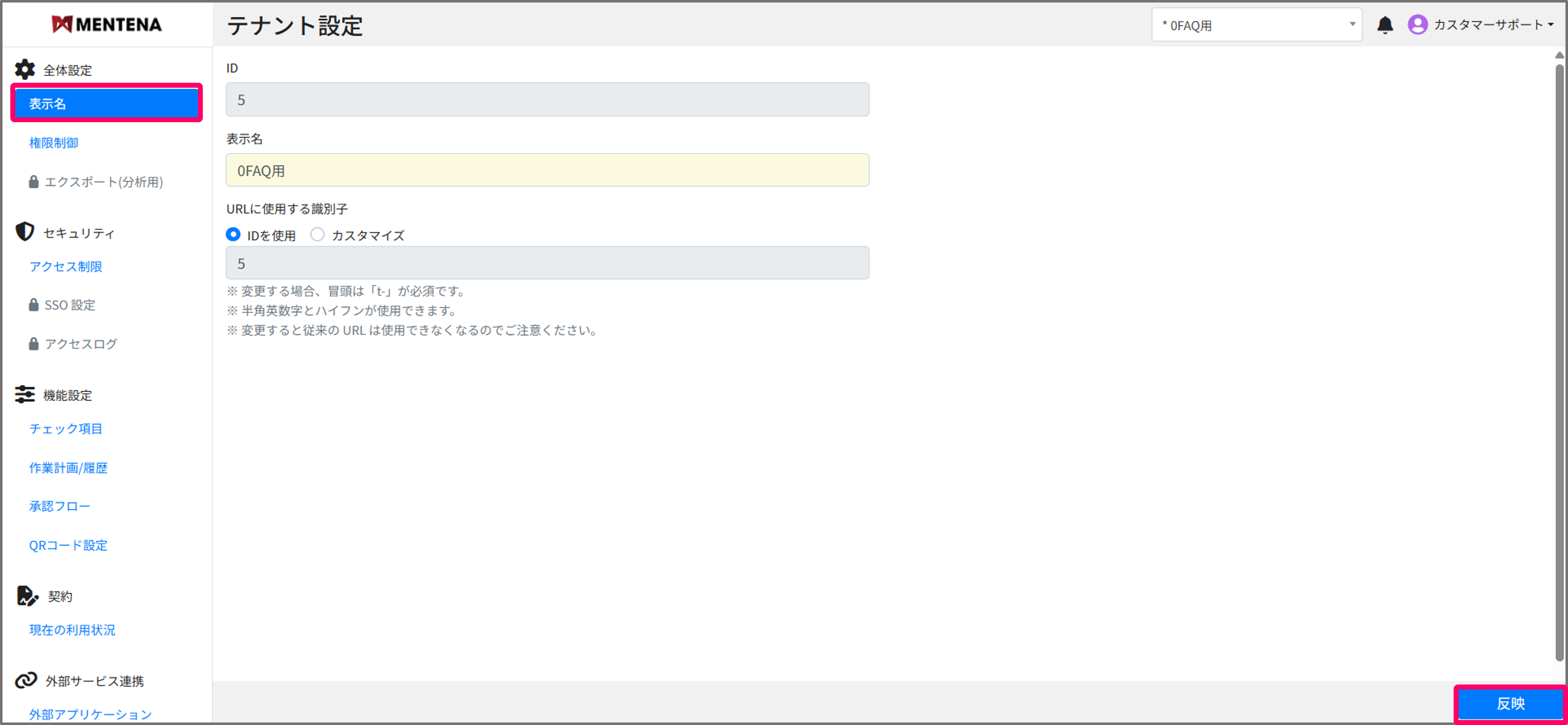Select the 表示名 sidebar item
Viewport: 1568px width, 725px height.
pyautogui.click(x=107, y=103)
